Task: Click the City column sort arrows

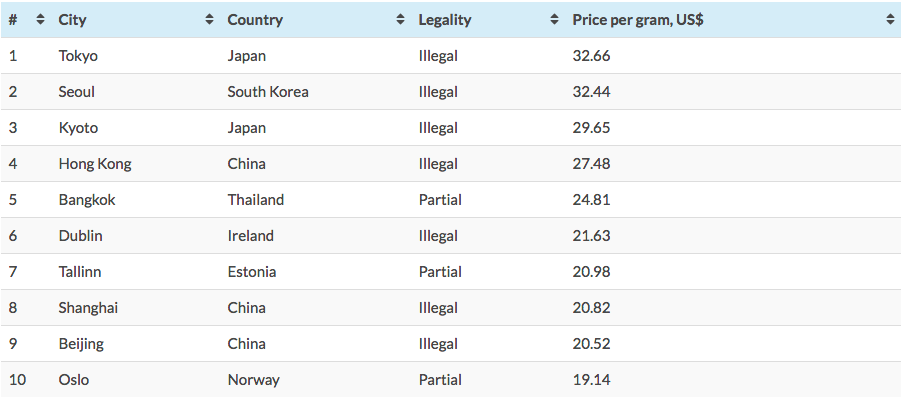Action: pos(209,20)
